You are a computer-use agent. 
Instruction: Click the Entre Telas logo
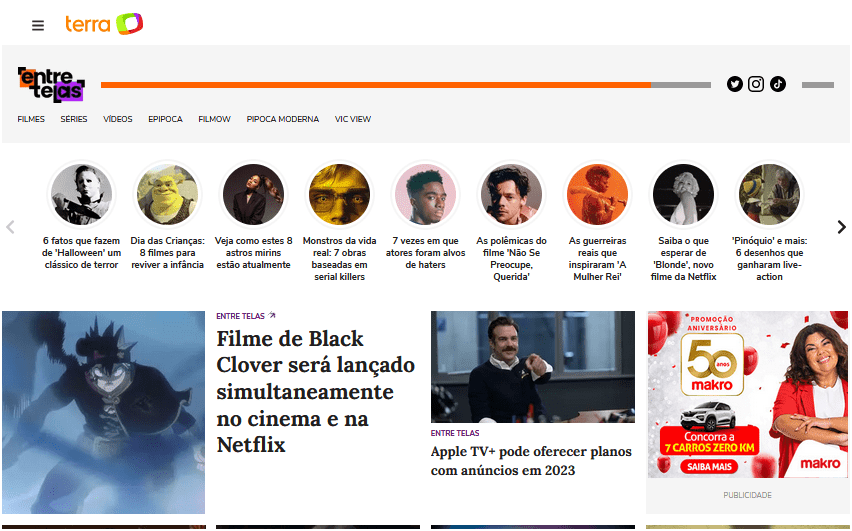51,85
